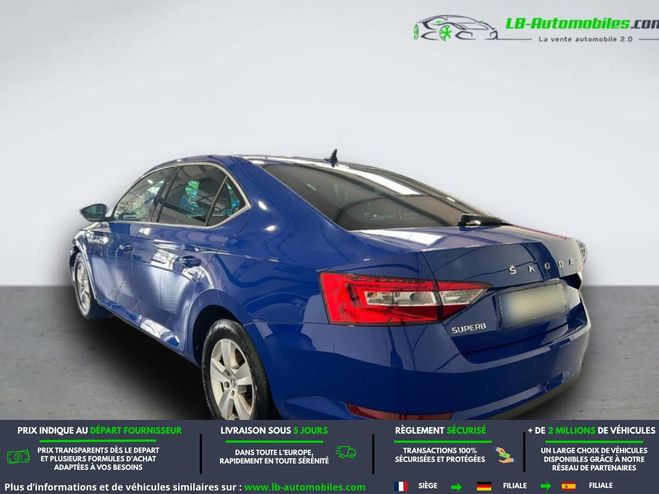Click the French flag icon

tap(401, 486)
